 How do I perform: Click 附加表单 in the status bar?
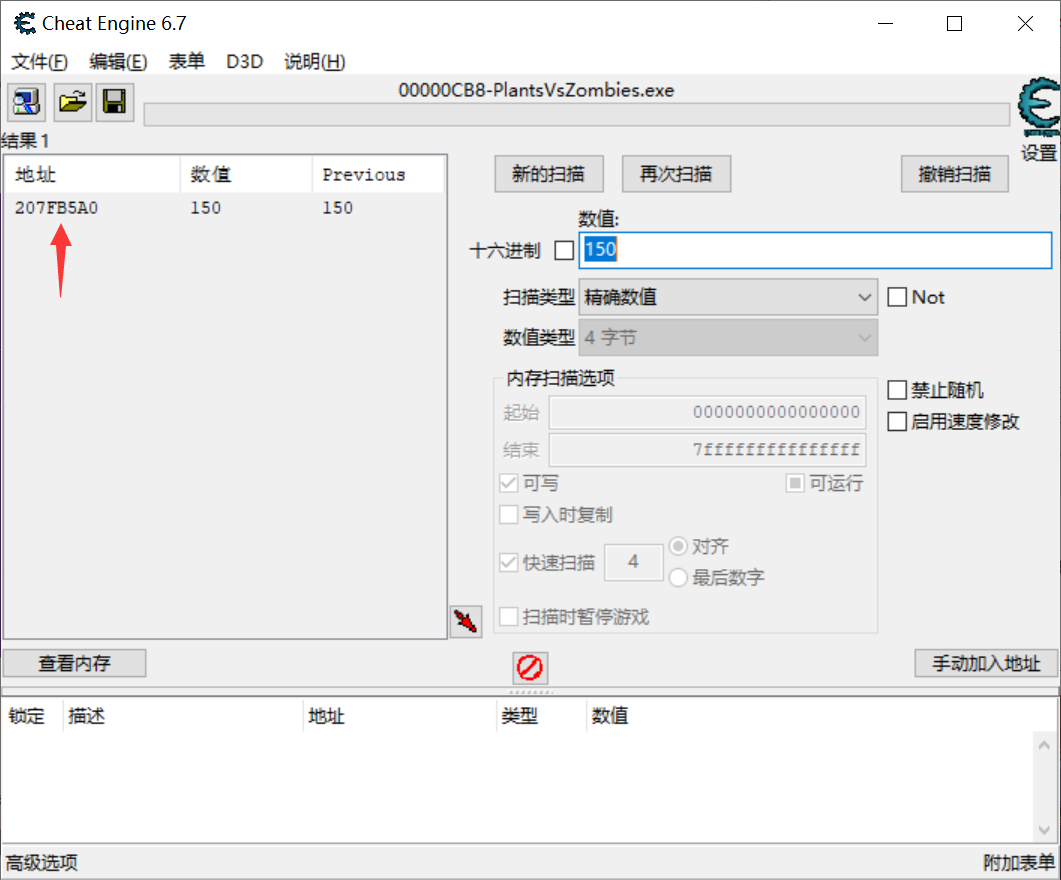click(1019, 863)
